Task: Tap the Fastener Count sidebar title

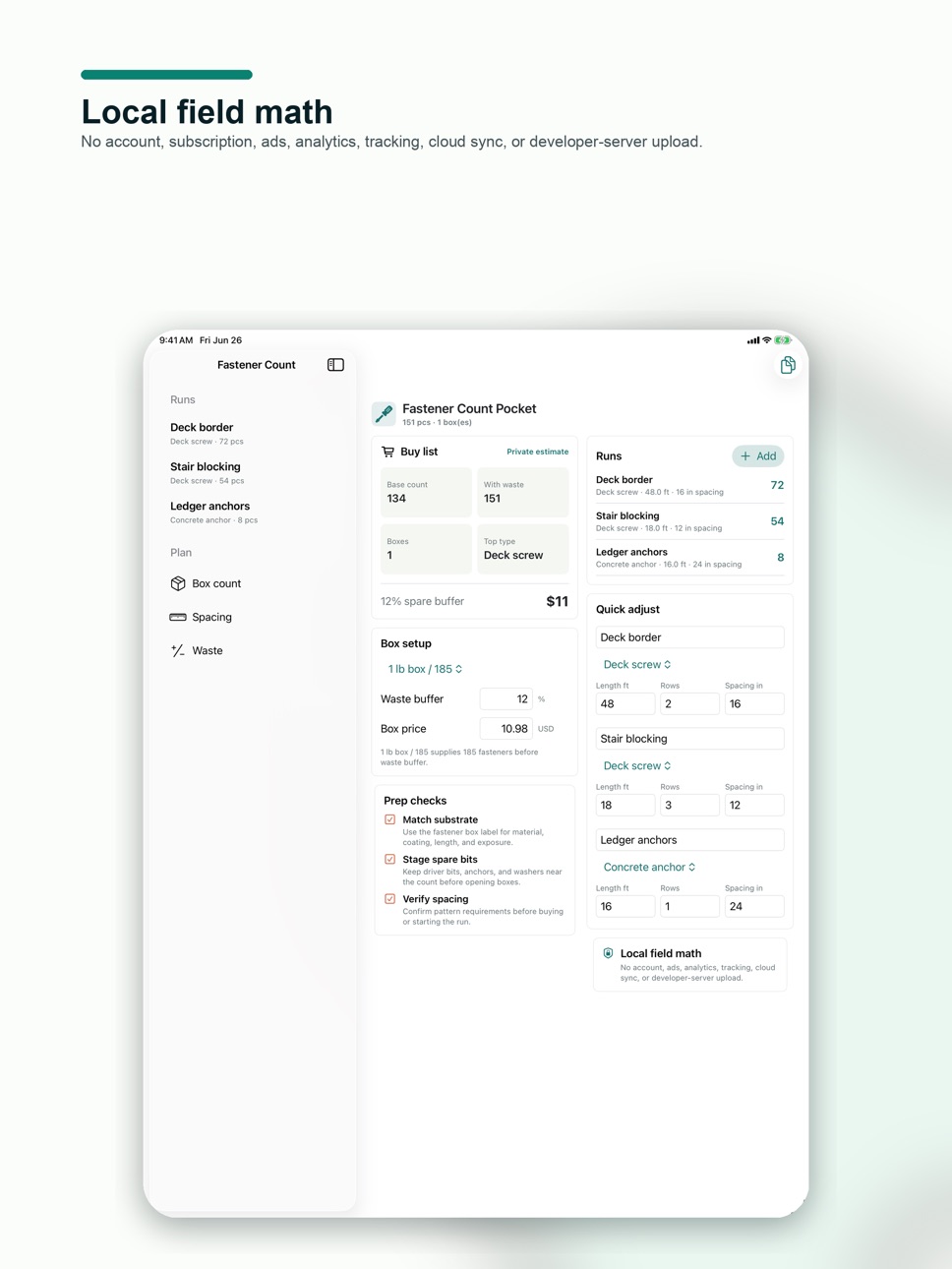Action: pos(256,365)
